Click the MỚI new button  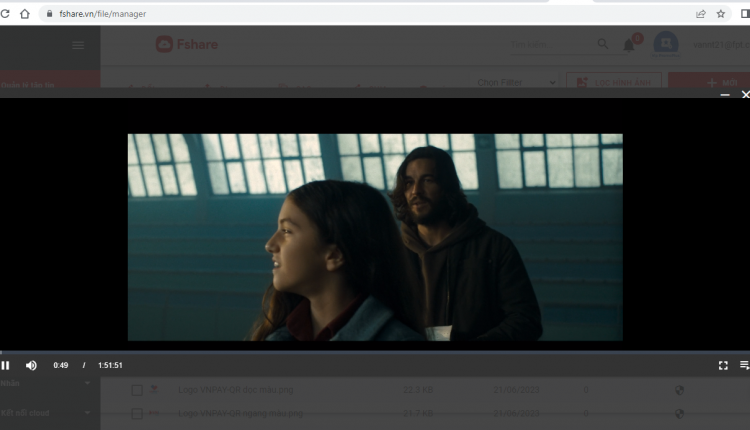(x=709, y=82)
